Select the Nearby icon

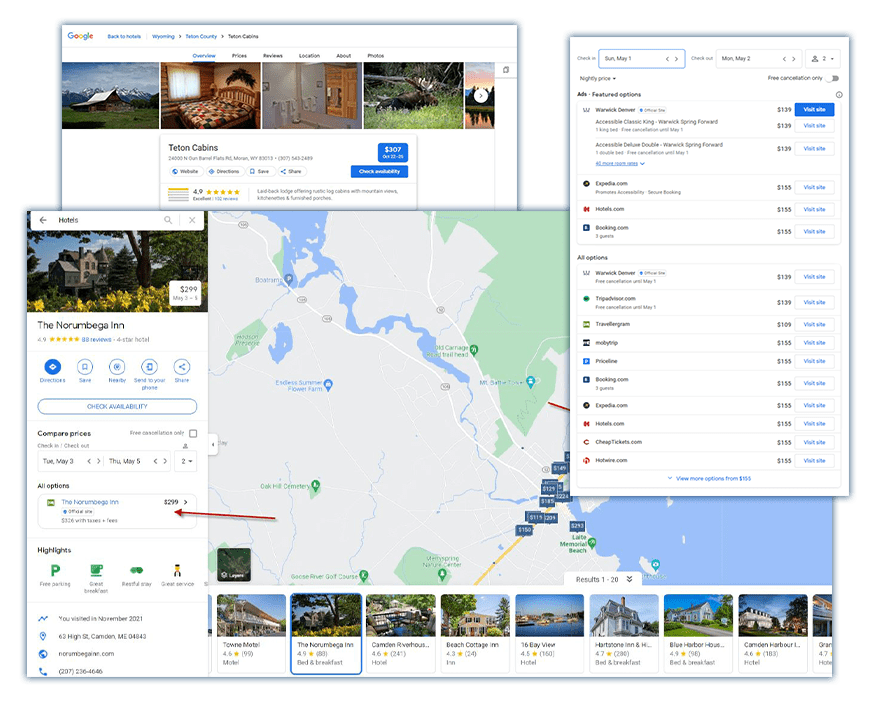pyautogui.click(x=117, y=367)
